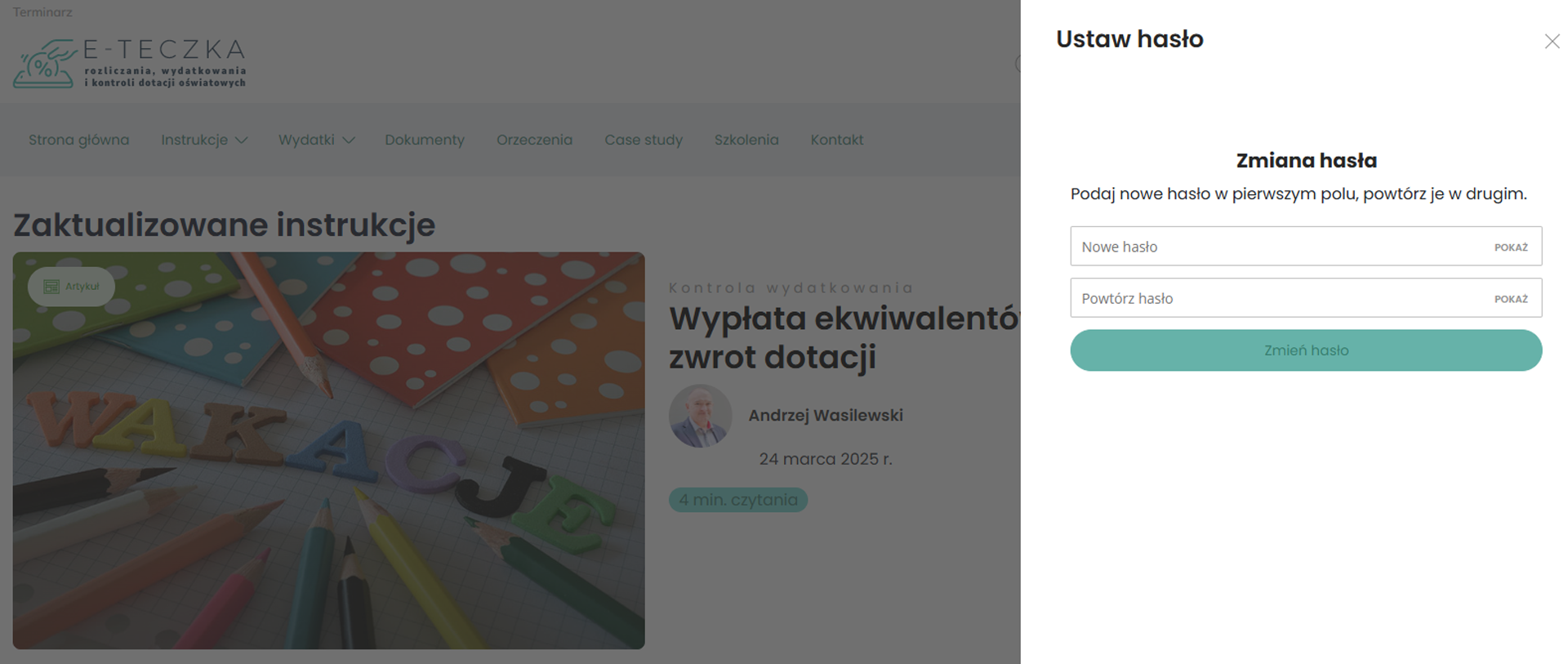Image resolution: width=1568 pixels, height=664 pixels.
Task: Show password in Nowe hasło field
Action: (x=1510, y=247)
